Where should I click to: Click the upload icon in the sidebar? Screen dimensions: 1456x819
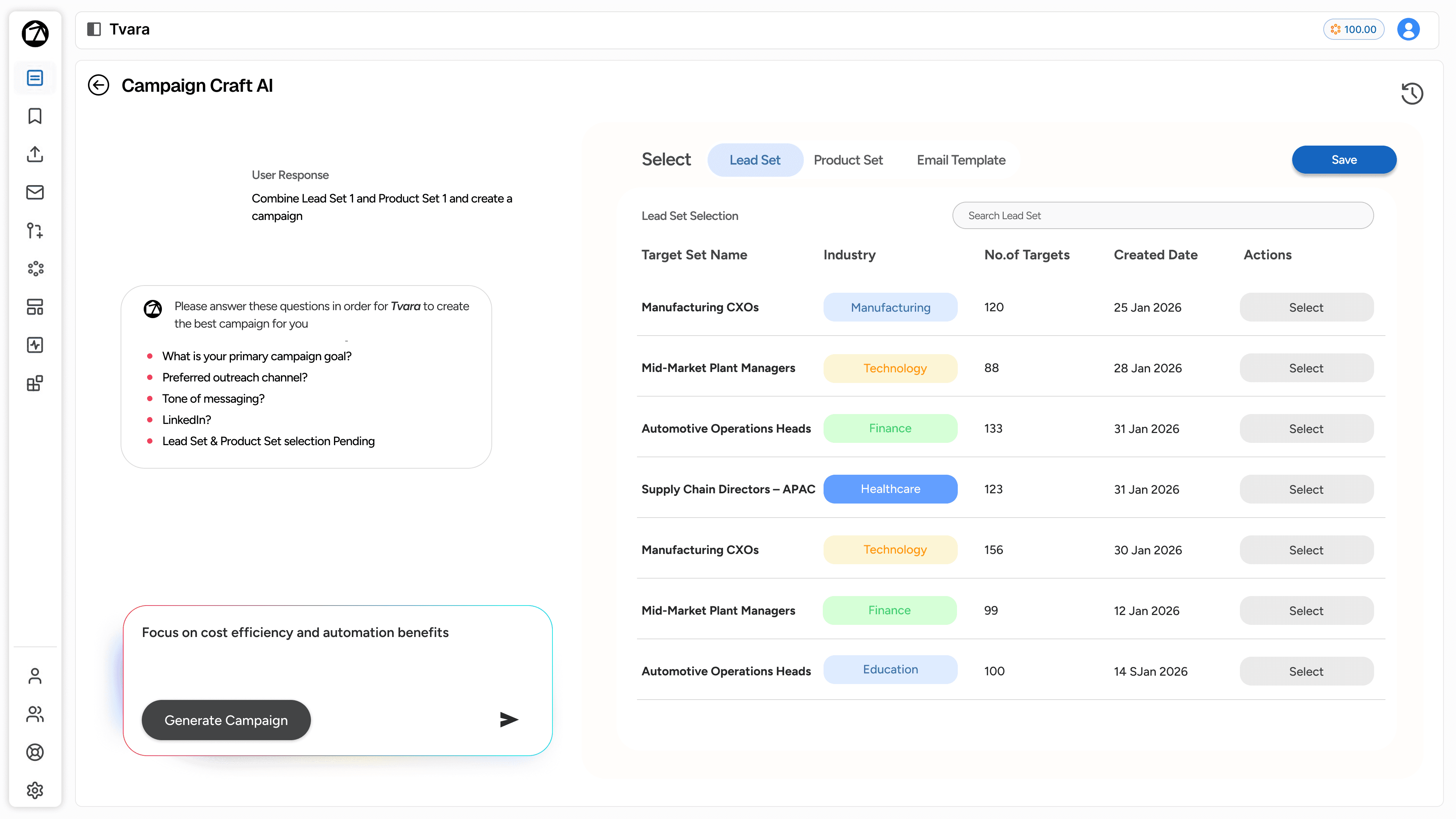click(35, 154)
